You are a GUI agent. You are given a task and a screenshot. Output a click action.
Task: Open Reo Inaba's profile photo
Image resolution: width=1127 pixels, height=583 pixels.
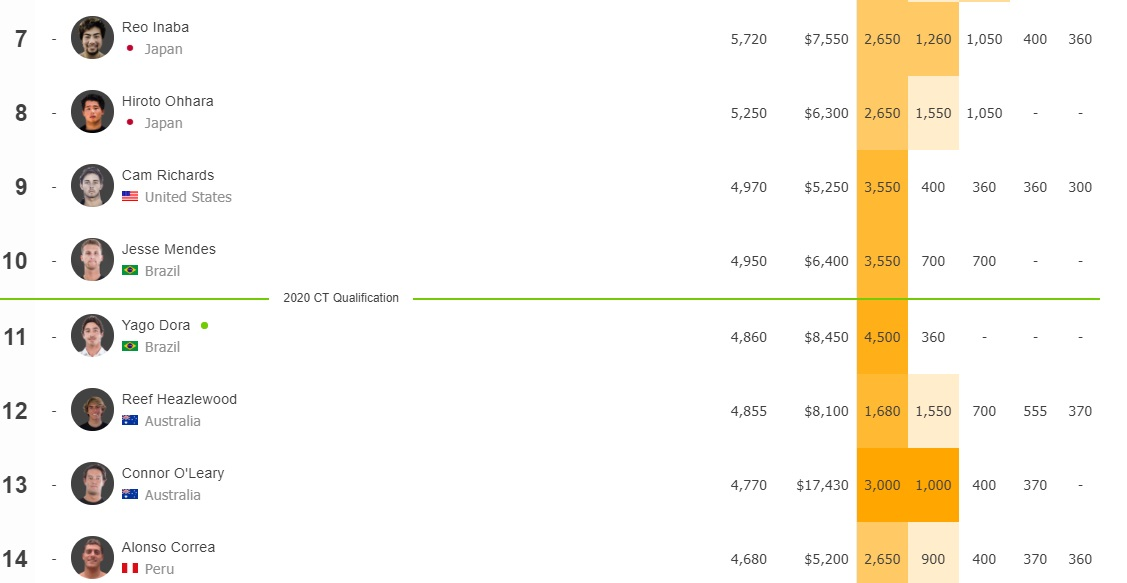tap(92, 38)
